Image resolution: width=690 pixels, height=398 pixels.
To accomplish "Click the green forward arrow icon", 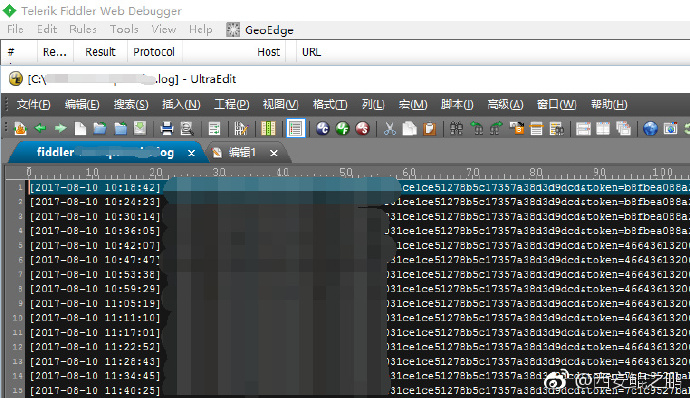I will click(x=60, y=129).
